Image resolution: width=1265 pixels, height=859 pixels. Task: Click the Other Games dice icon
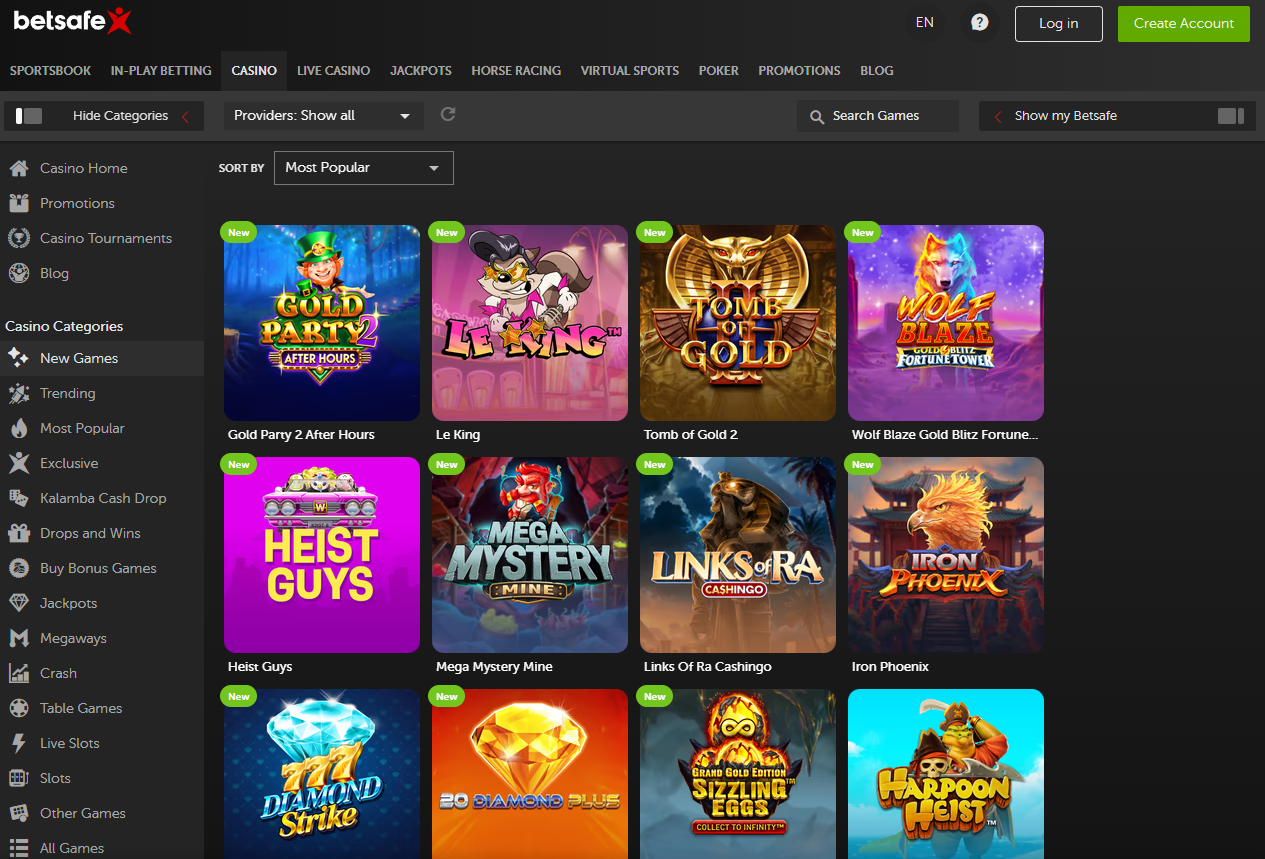(x=18, y=813)
